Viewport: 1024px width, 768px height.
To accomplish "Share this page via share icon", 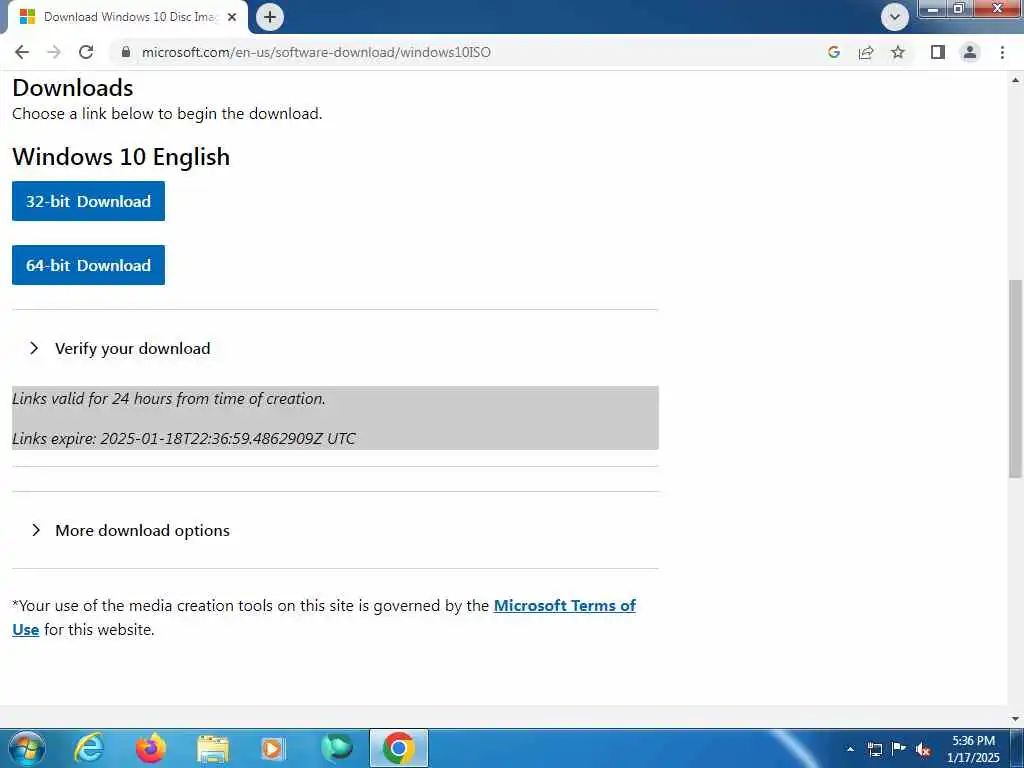I will [866, 52].
